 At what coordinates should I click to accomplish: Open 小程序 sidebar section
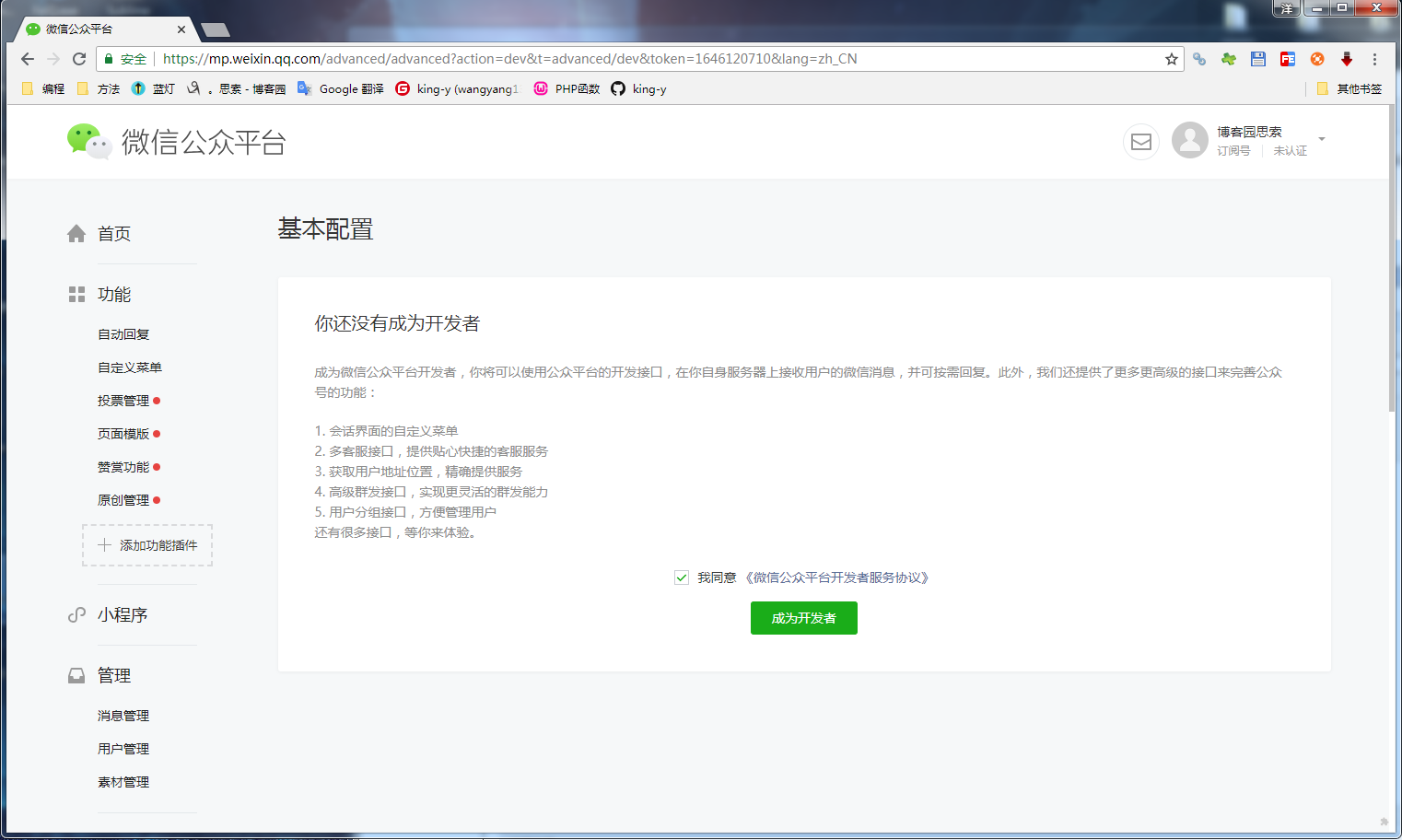pos(123,614)
